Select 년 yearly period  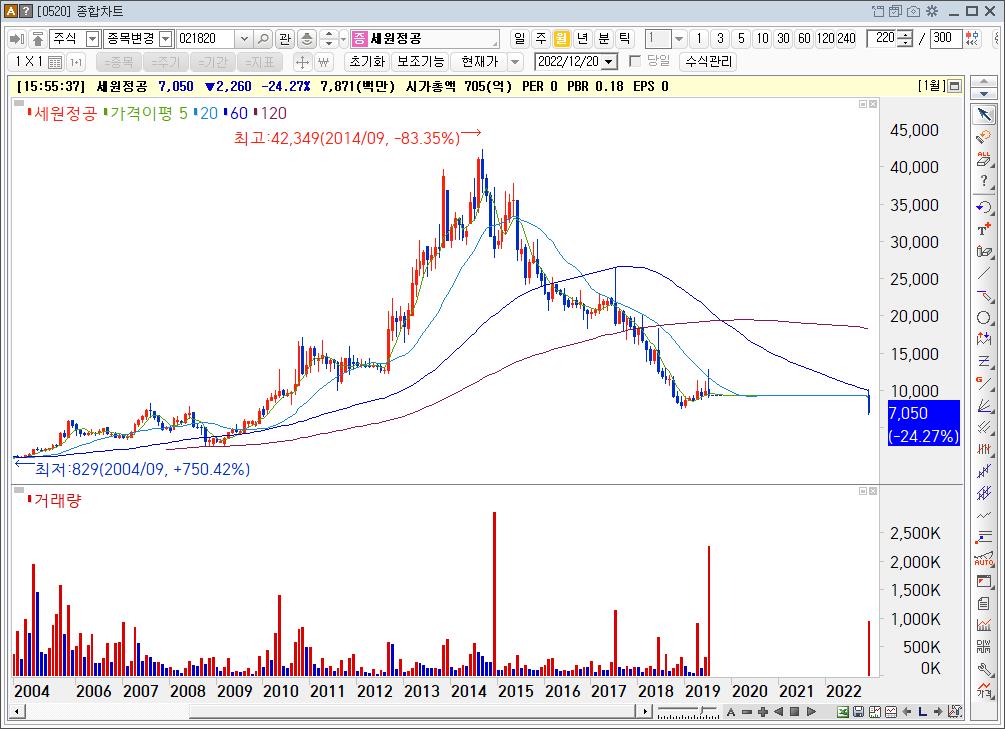click(582, 39)
